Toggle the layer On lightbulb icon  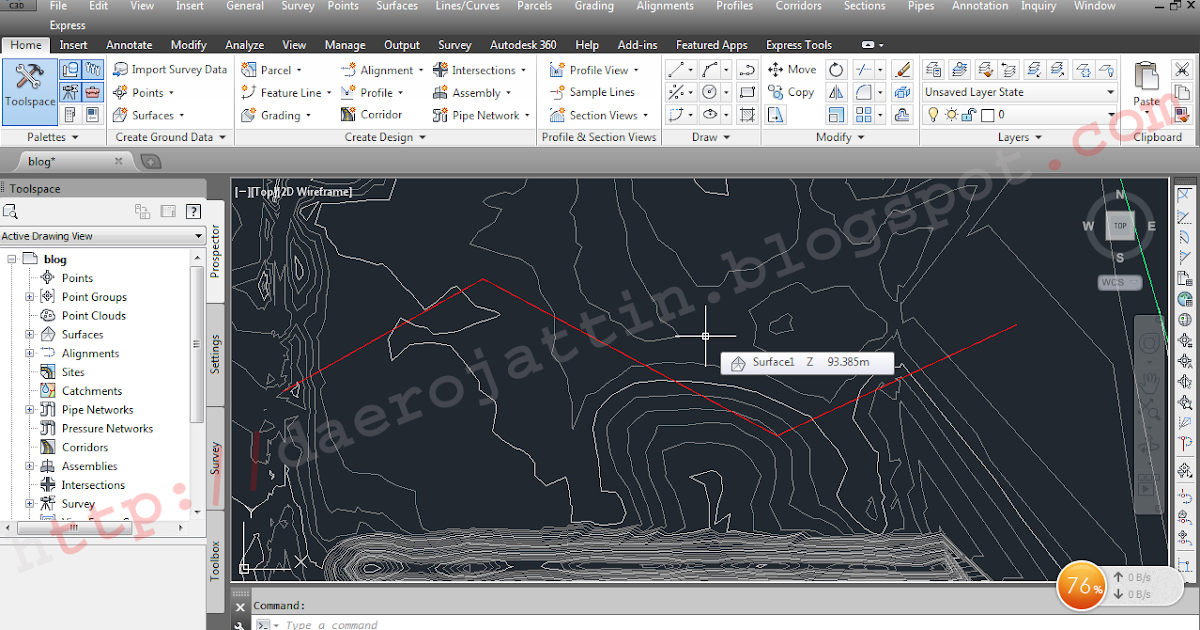[933, 113]
